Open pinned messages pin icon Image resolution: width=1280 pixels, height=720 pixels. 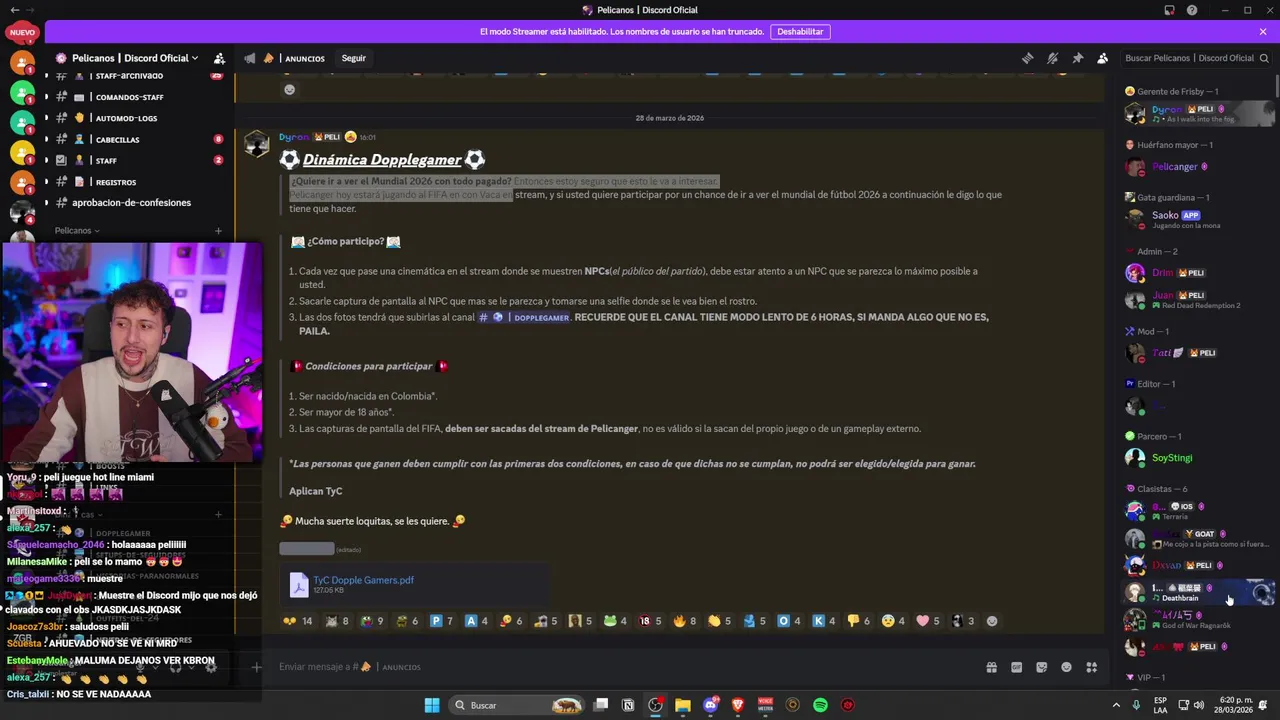click(1077, 58)
